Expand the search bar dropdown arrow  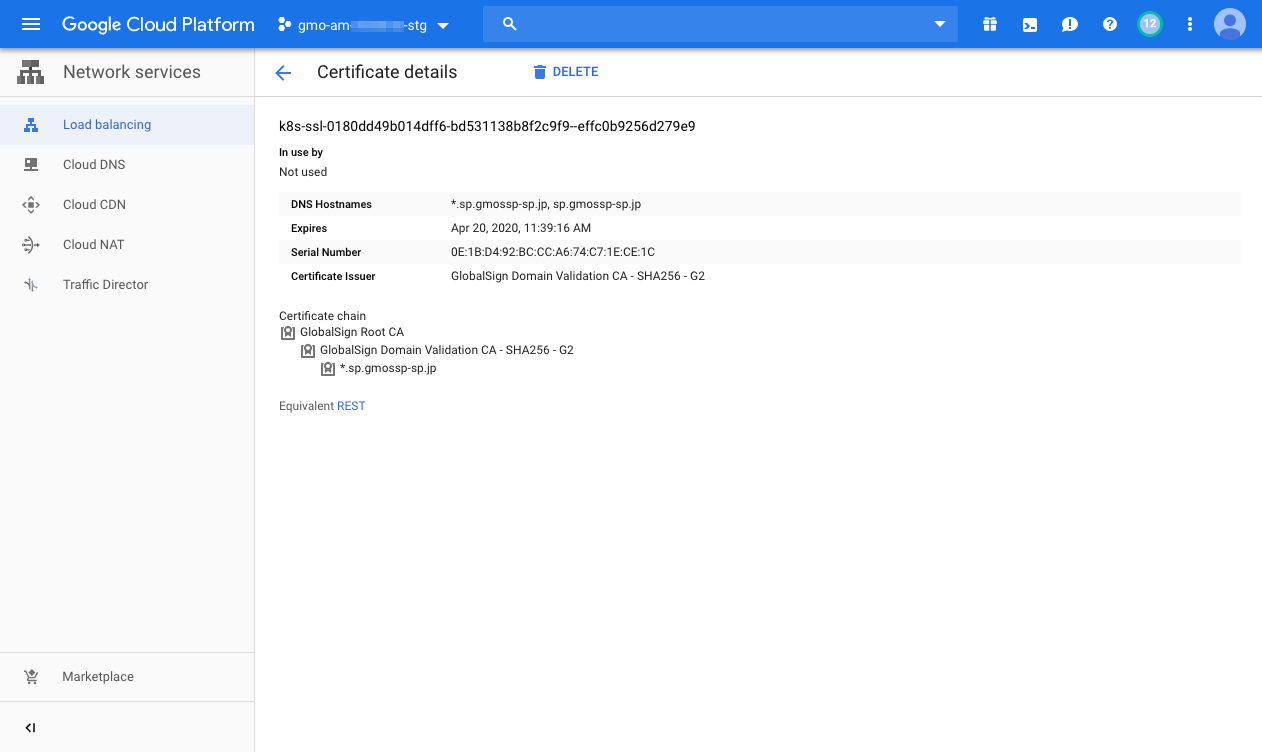[939, 24]
